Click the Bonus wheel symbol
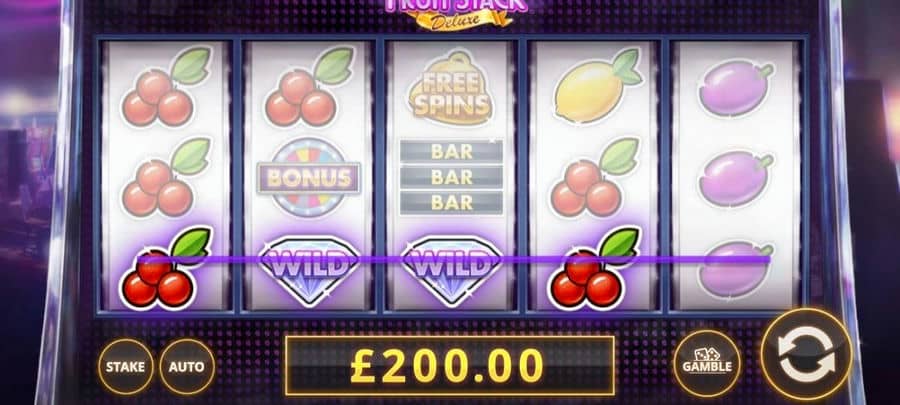This screenshot has height=405, width=900. click(x=309, y=177)
